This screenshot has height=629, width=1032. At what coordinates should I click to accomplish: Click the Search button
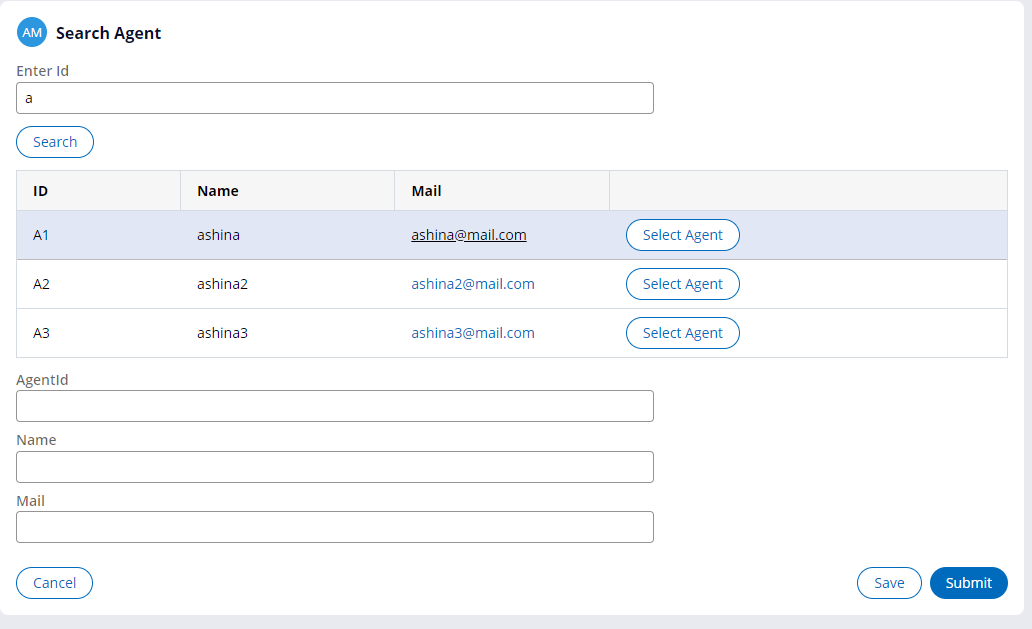(54, 141)
